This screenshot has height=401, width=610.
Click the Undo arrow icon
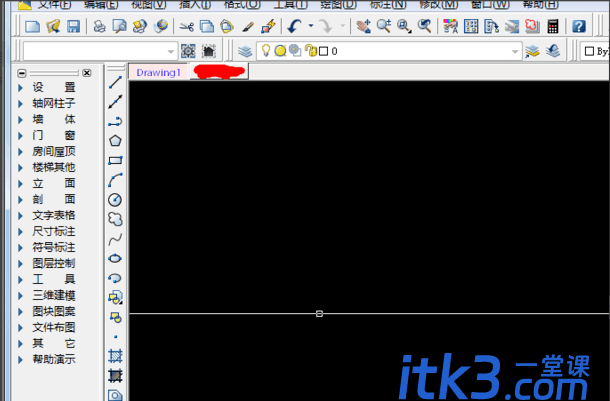[294, 26]
